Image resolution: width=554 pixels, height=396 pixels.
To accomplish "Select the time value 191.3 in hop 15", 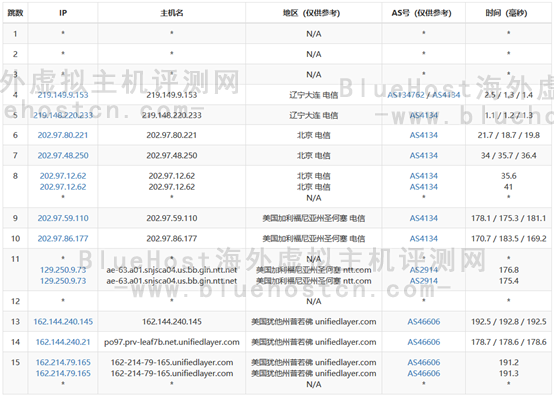I will click(x=508, y=373).
